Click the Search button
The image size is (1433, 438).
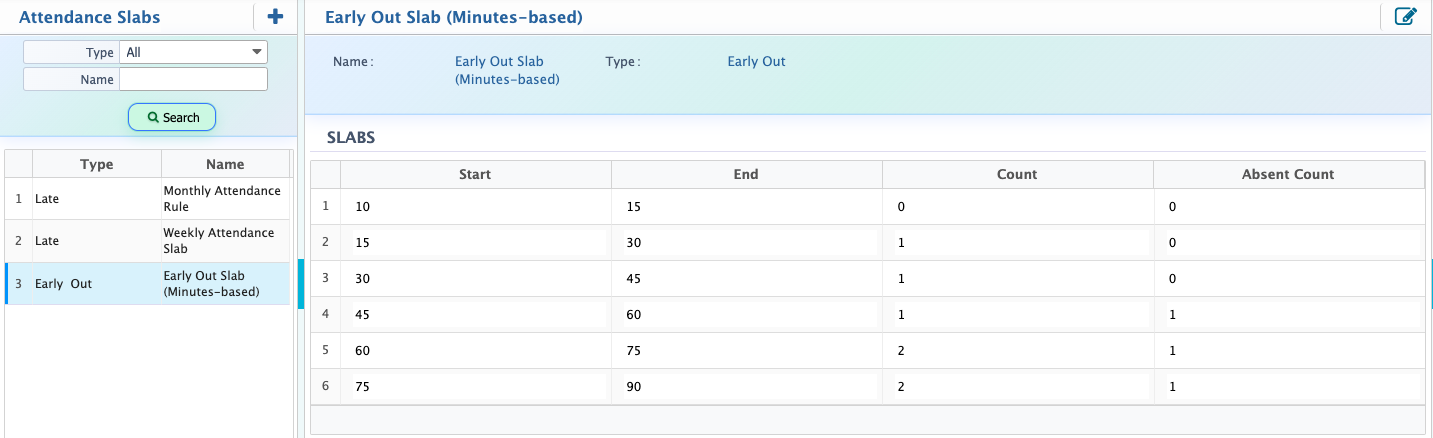[172, 117]
